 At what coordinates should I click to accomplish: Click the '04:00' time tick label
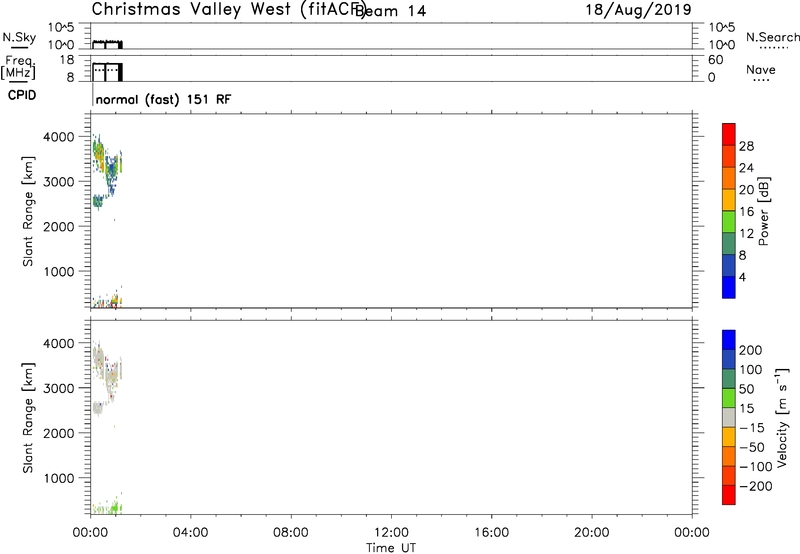[x=190, y=533]
